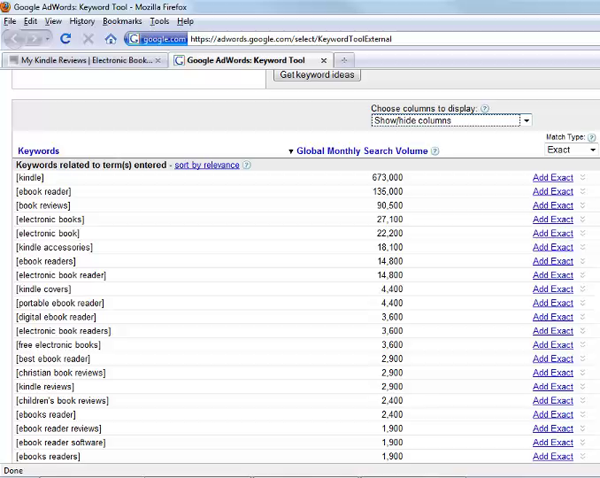Go to the Firefox home page icon

click(x=110, y=39)
